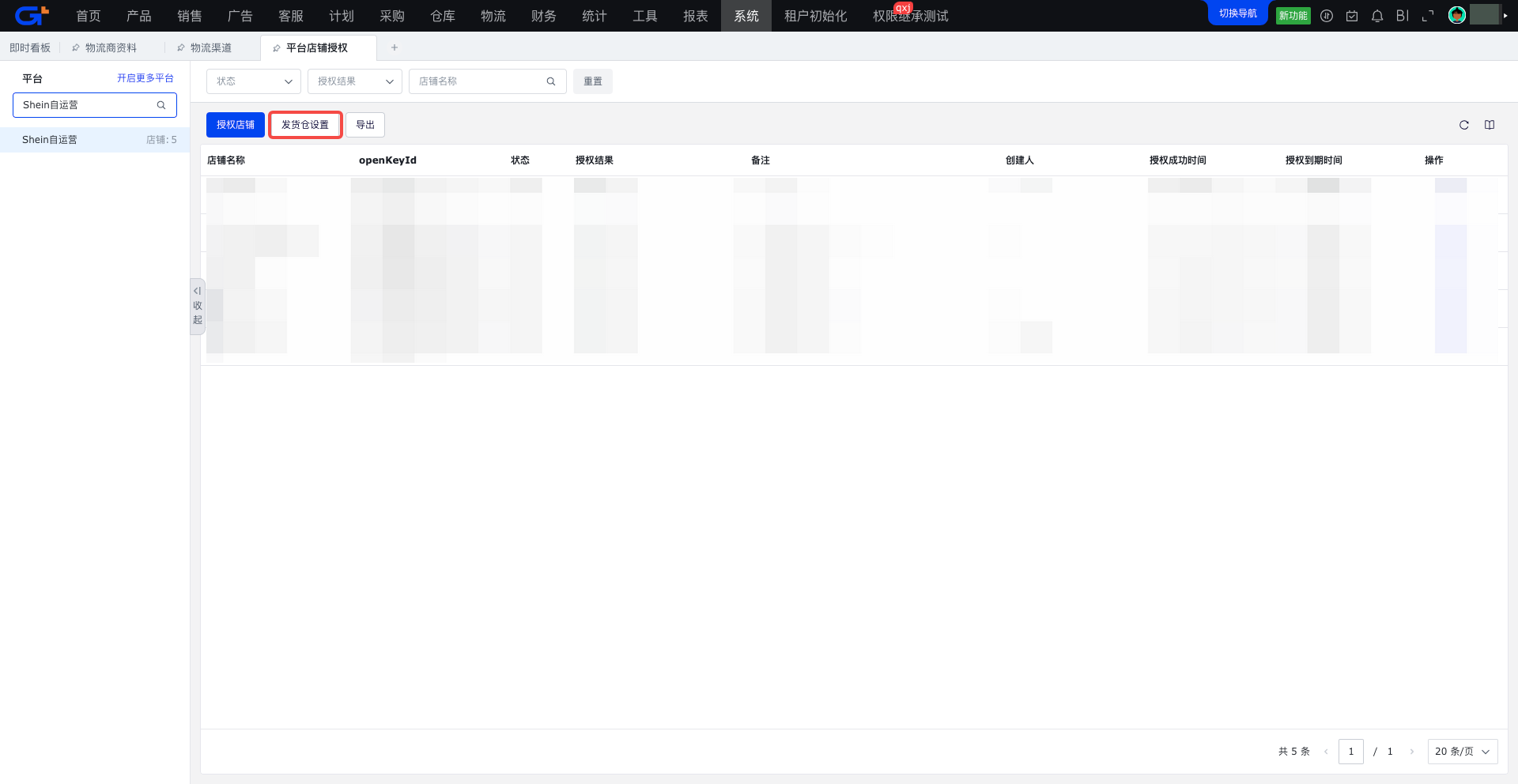Open the 20 条/页 page size dropdown
This screenshot has width=1518, height=784.
click(x=1463, y=752)
